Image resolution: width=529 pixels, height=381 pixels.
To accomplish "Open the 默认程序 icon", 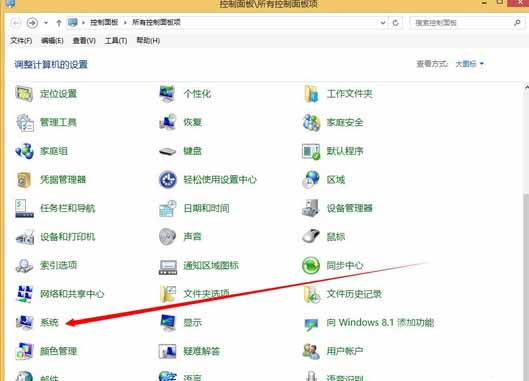I will point(311,151).
